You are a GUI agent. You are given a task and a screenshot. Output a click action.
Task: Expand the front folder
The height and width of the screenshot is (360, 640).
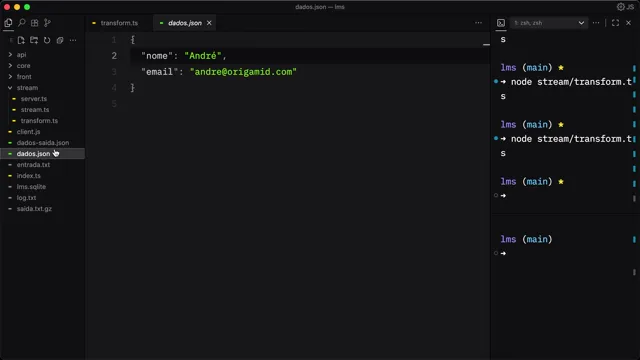click(24, 76)
